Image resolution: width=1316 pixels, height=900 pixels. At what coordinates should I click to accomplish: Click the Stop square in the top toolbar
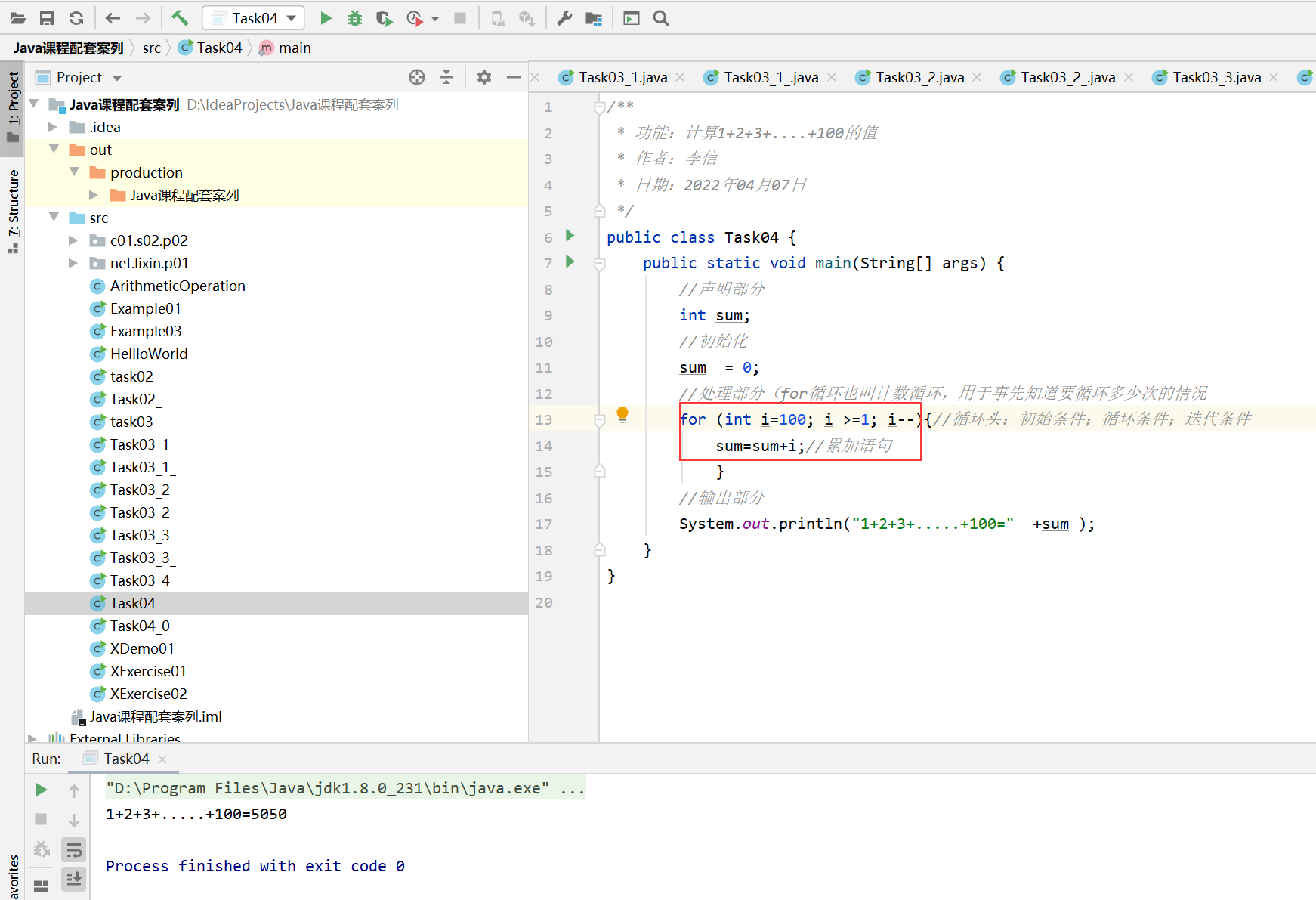460,18
